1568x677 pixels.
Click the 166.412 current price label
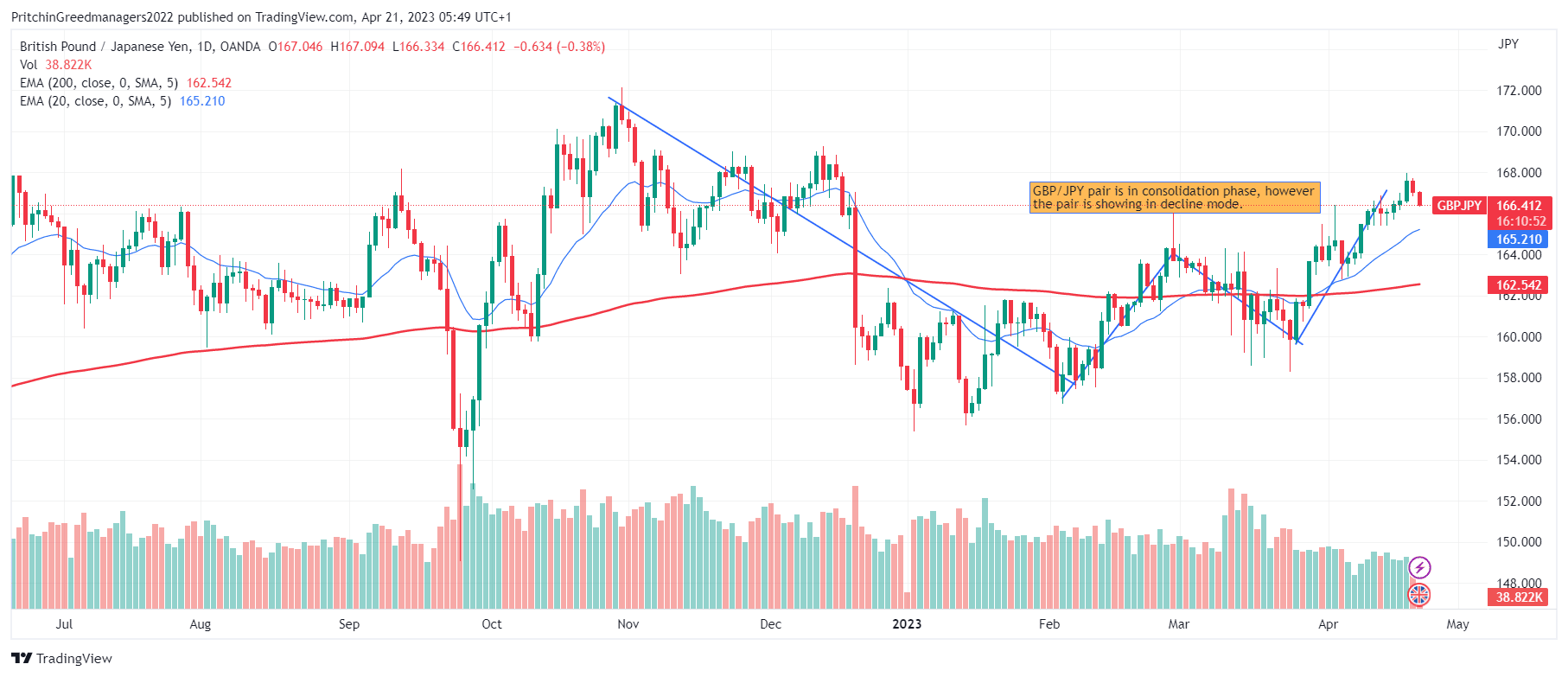[x=1520, y=206]
